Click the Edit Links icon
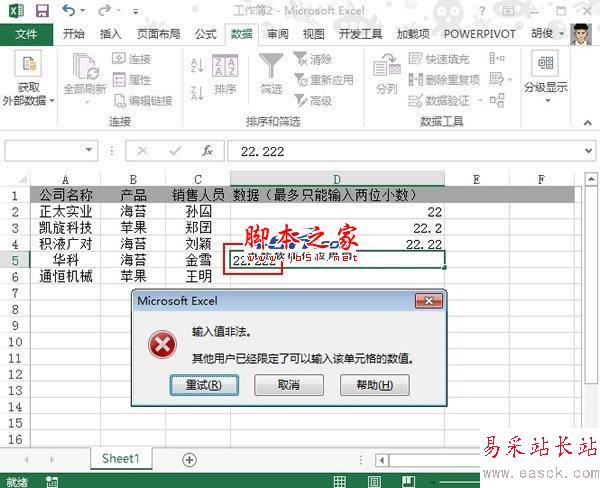This screenshot has height=488, width=600. tap(120, 101)
